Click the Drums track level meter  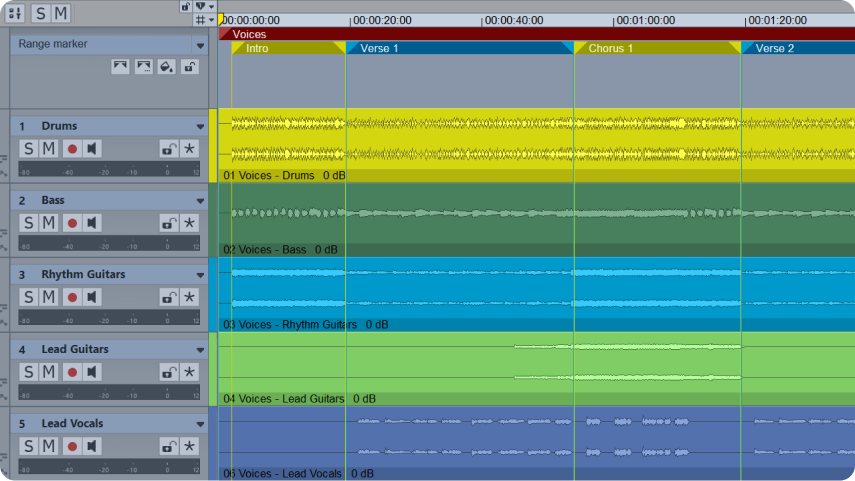109,169
